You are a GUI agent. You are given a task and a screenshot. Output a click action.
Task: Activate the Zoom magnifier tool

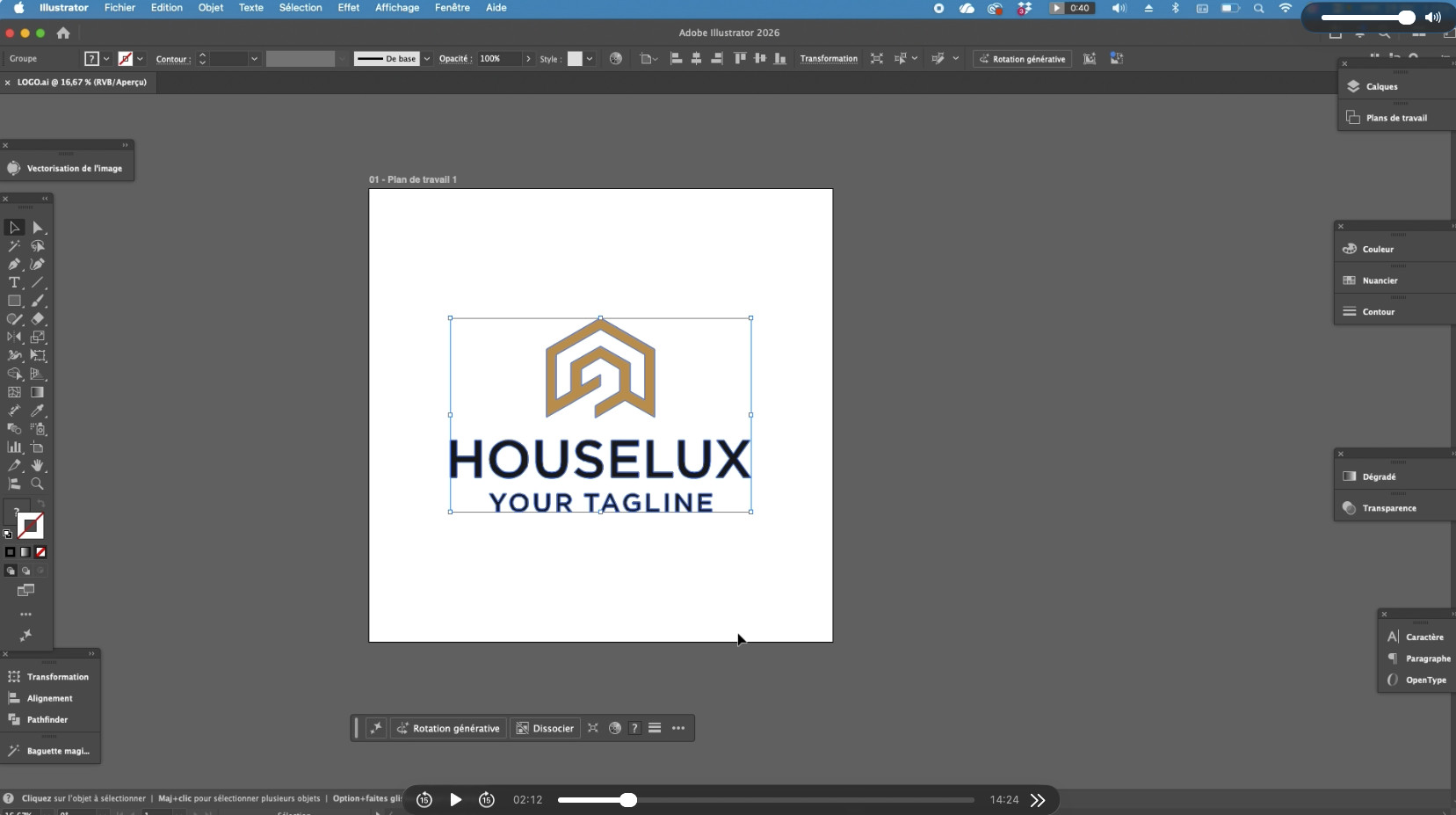click(x=37, y=484)
